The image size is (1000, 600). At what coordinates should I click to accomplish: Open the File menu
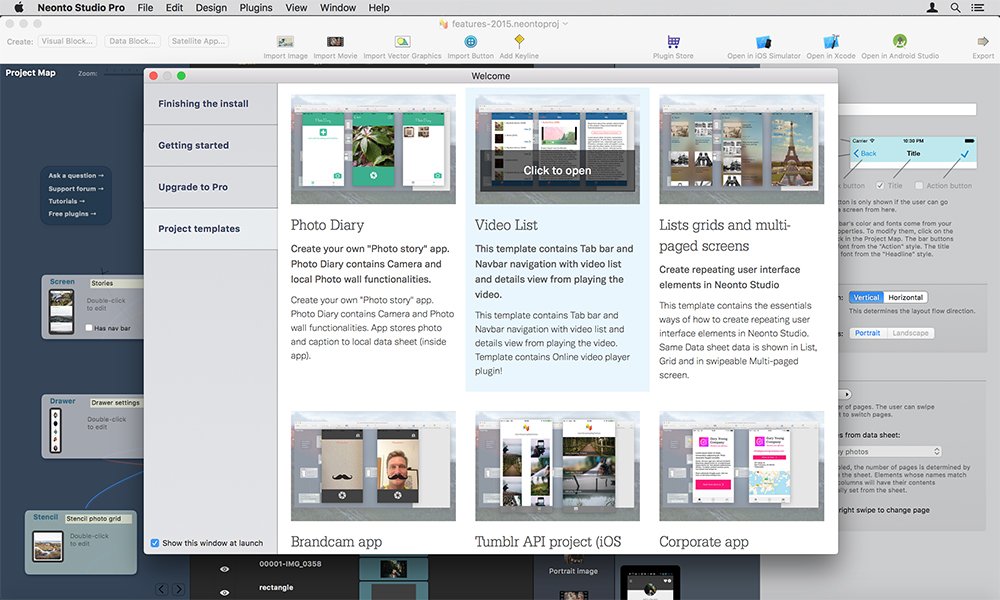[145, 8]
